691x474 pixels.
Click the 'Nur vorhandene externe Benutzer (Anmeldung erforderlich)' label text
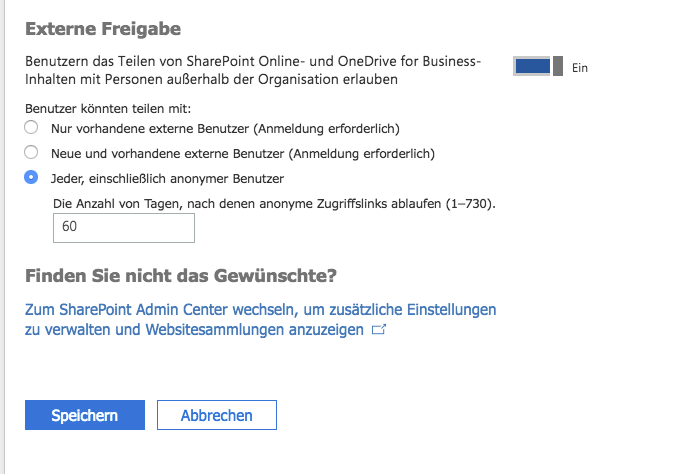click(x=225, y=129)
